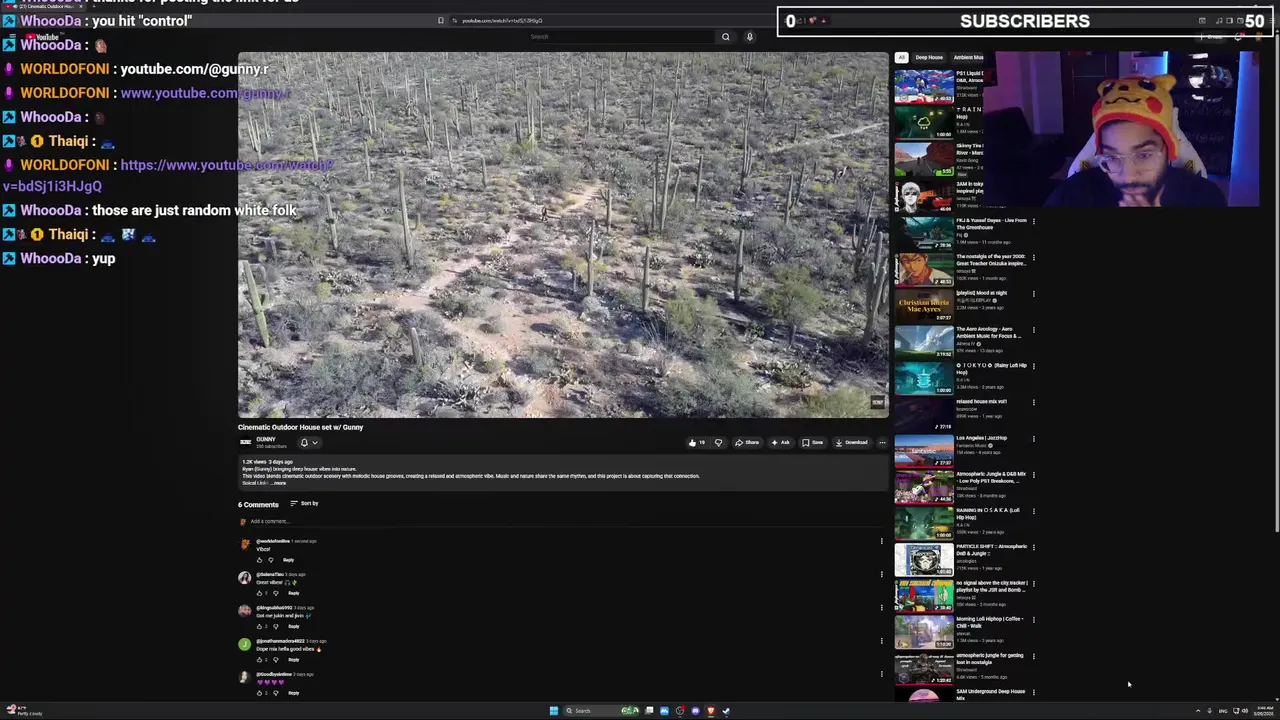This screenshot has height=720, width=1280.
Task: Open the Skinny Tire River recommended video
Action: [924, 159]
